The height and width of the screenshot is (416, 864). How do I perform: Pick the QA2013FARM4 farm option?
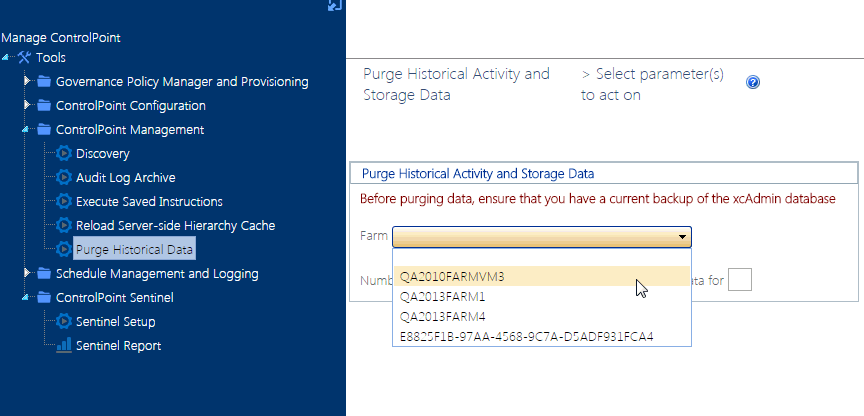click(x=442, y=316)
